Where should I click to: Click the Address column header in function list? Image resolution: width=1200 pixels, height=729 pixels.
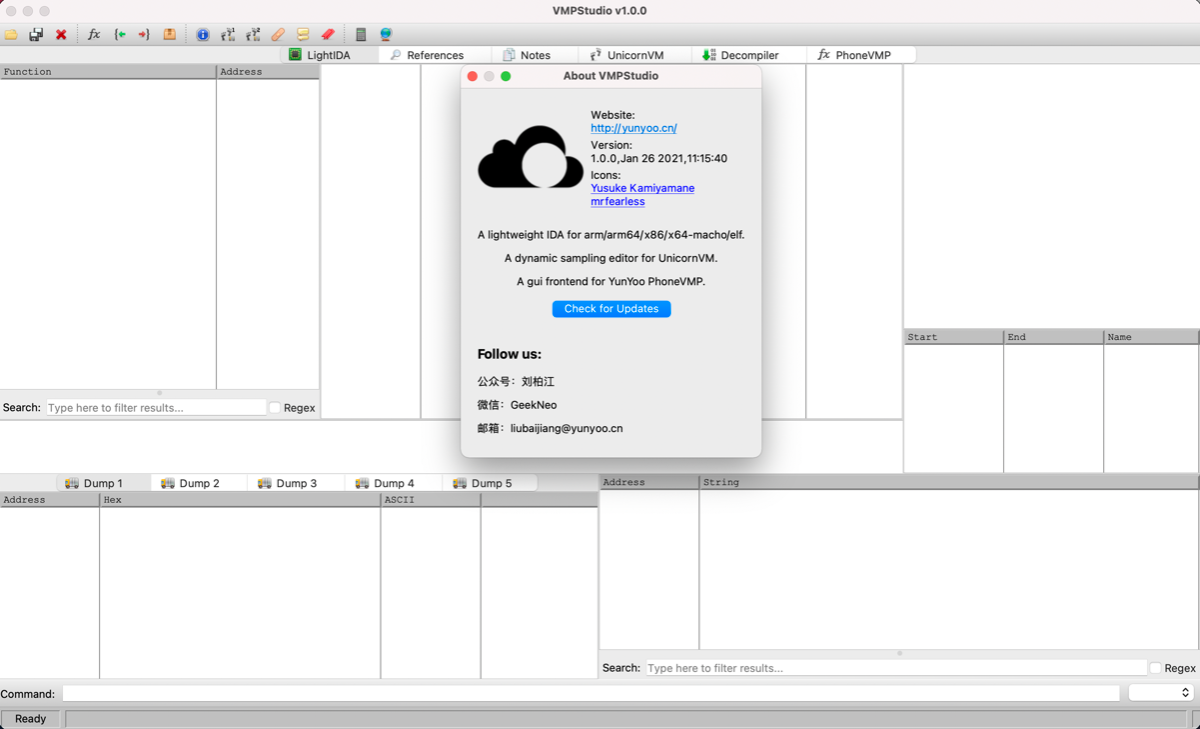click(268, 72)
